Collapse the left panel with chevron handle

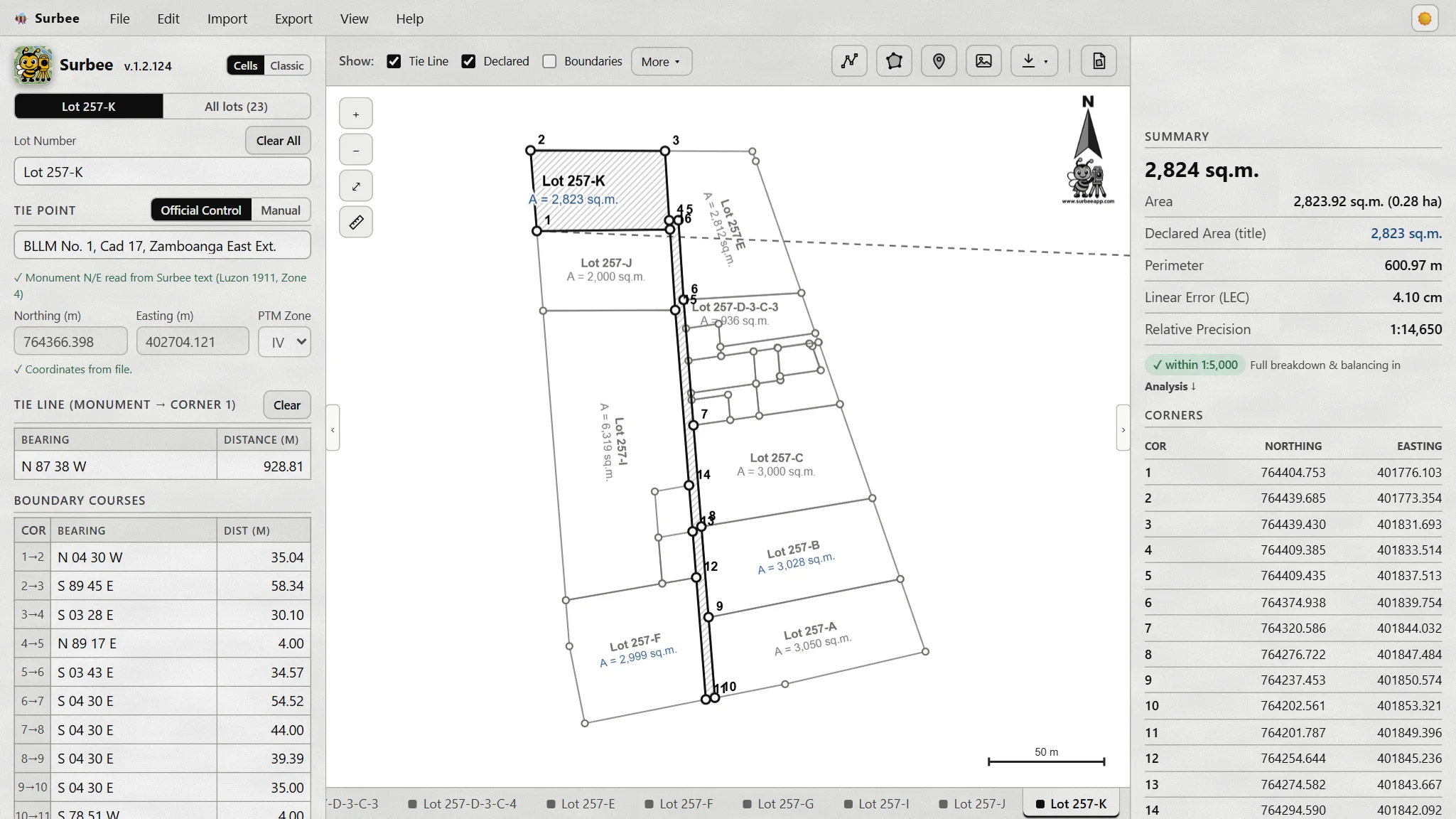point(333,429)
